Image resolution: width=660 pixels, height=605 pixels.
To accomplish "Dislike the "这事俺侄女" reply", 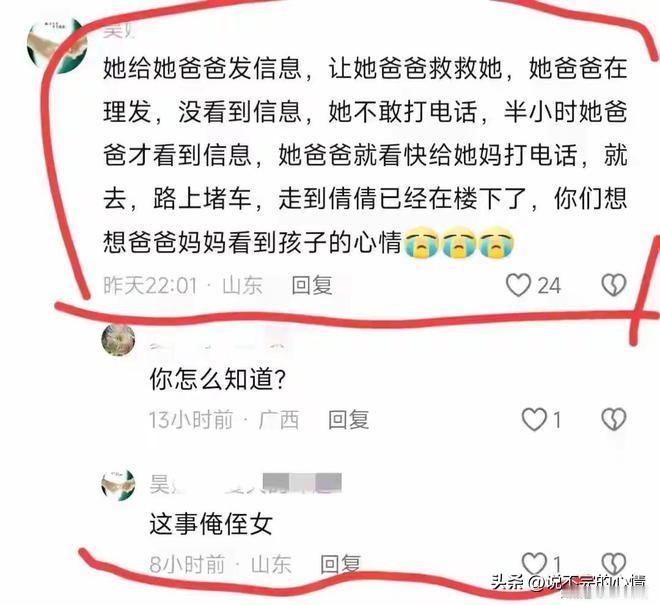I will pyautogui.click(x=614, y=562).
